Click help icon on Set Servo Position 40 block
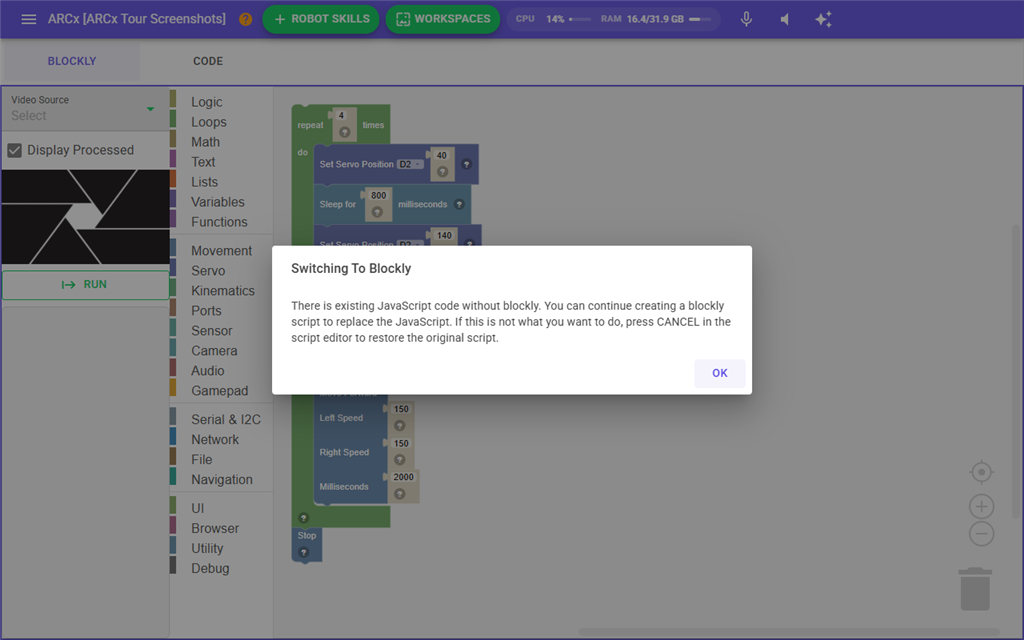This screenshot has height=640, width=1024. point(466,164)
